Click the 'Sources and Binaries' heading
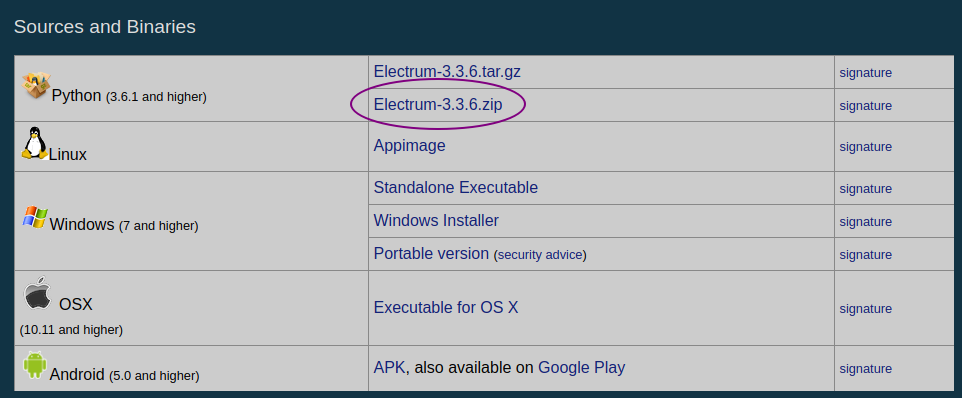Viewport: 962px width, 398px height. [105, 27]
